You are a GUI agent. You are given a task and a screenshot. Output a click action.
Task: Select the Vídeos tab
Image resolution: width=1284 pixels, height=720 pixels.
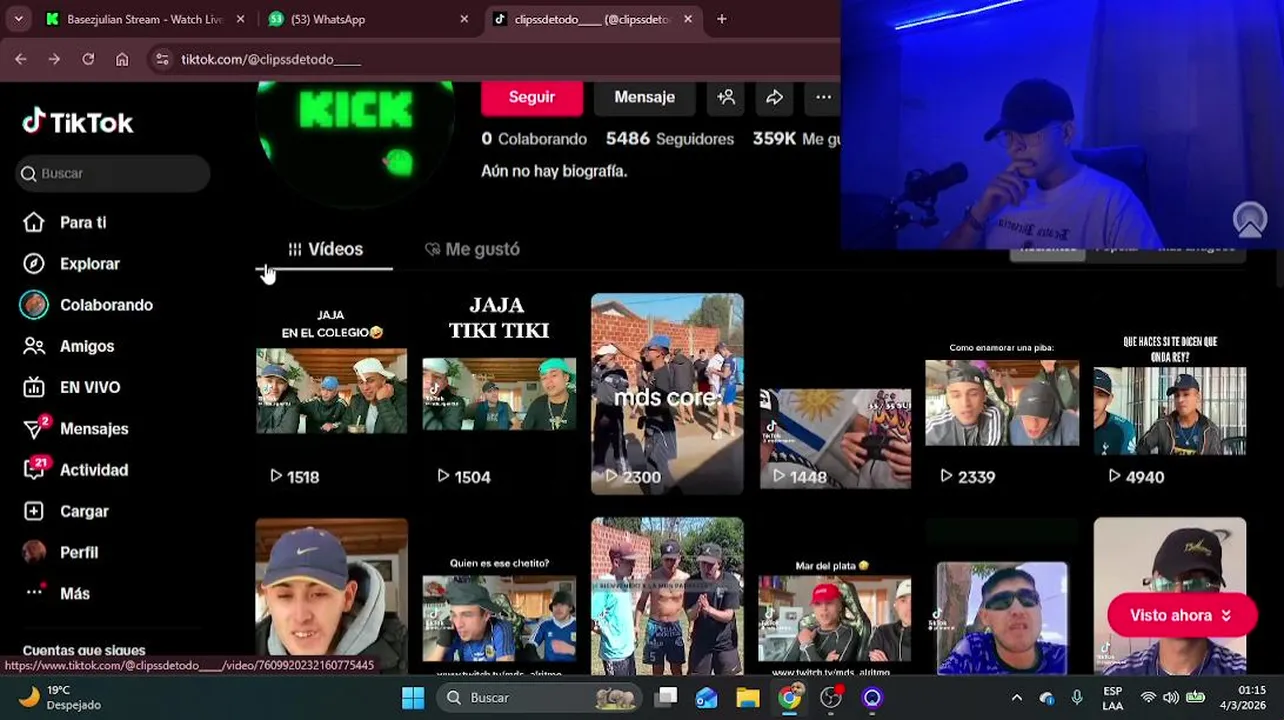325,249
